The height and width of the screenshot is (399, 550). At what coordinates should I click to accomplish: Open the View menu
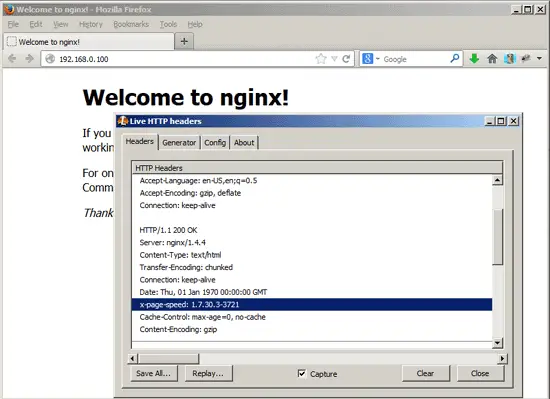(x=61, y=24)
